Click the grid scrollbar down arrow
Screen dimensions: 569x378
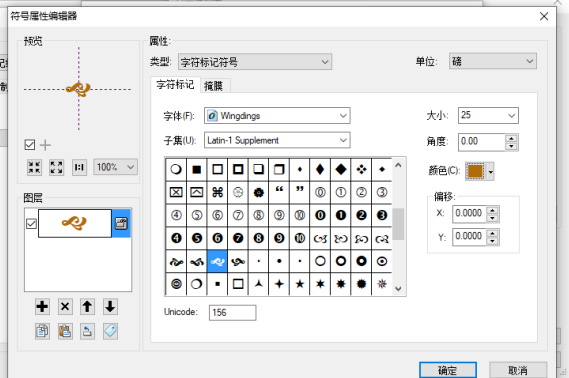coord(398,288)
